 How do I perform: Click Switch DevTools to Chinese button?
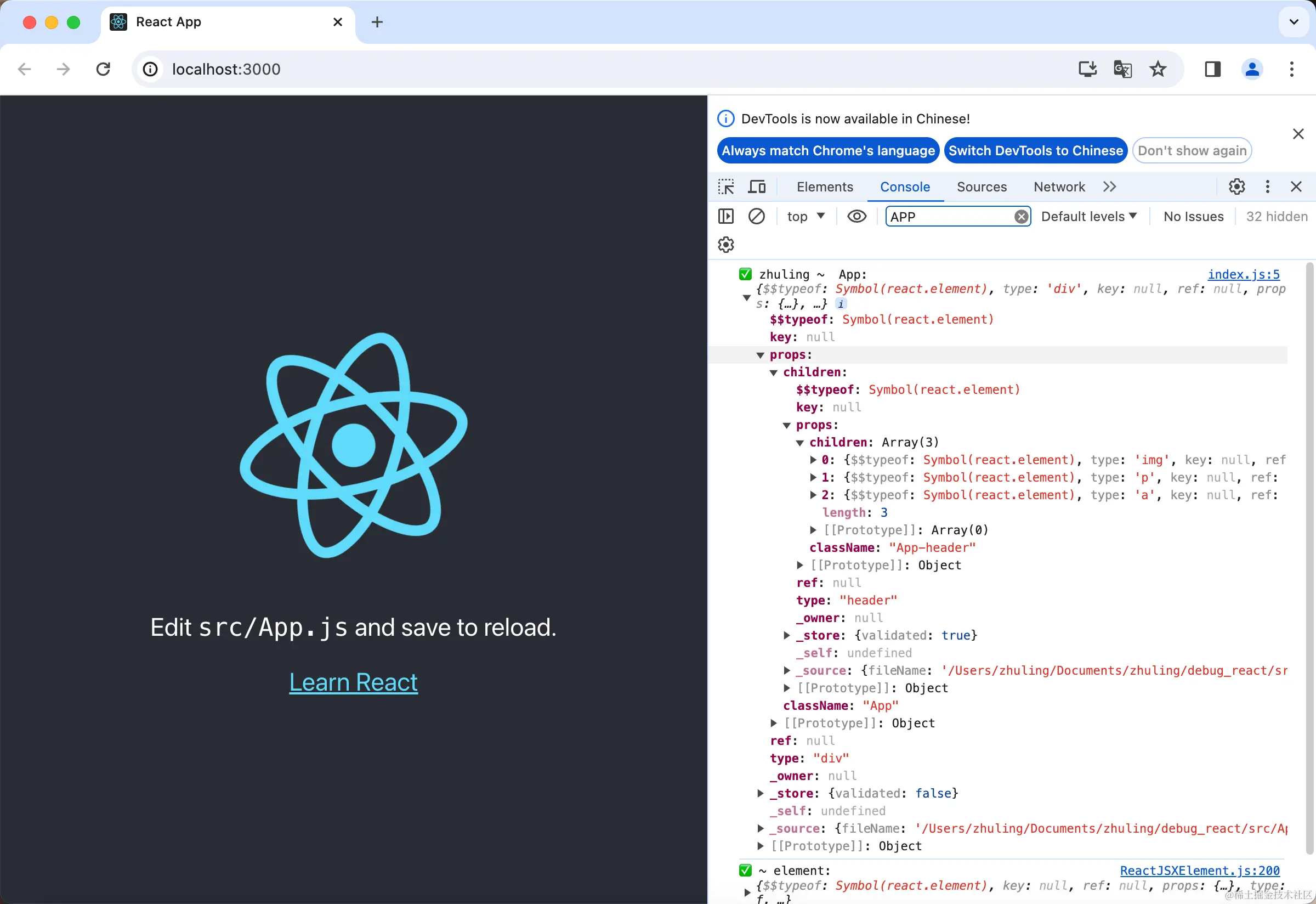(1035, 151)
